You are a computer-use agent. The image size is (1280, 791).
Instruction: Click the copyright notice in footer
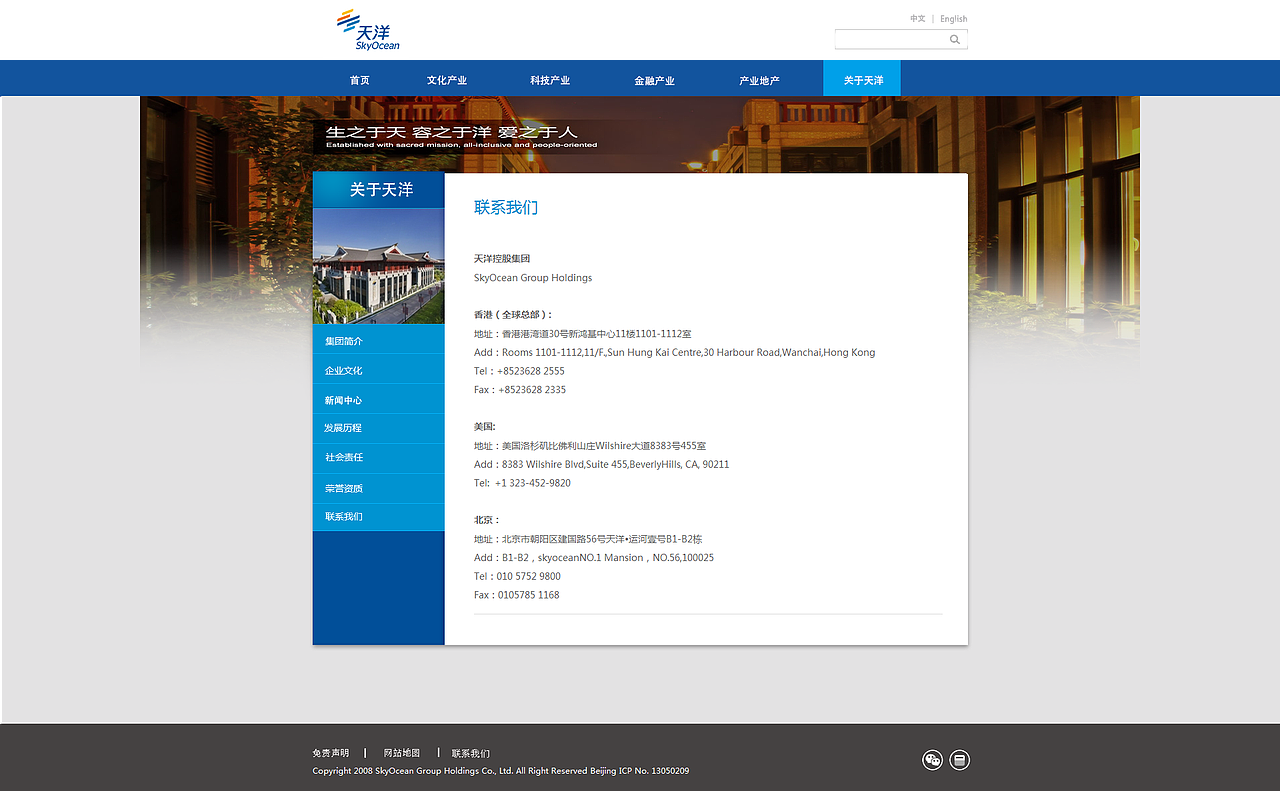pos(500,771)
